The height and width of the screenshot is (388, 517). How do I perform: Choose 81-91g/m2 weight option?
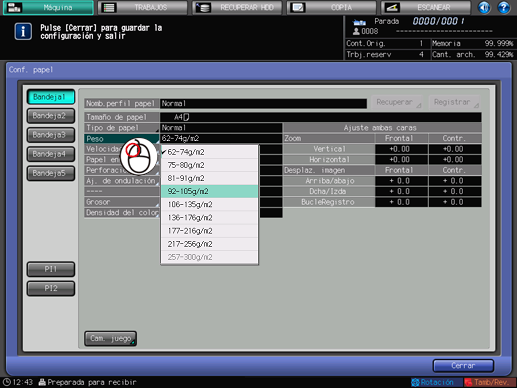(209, 178)
